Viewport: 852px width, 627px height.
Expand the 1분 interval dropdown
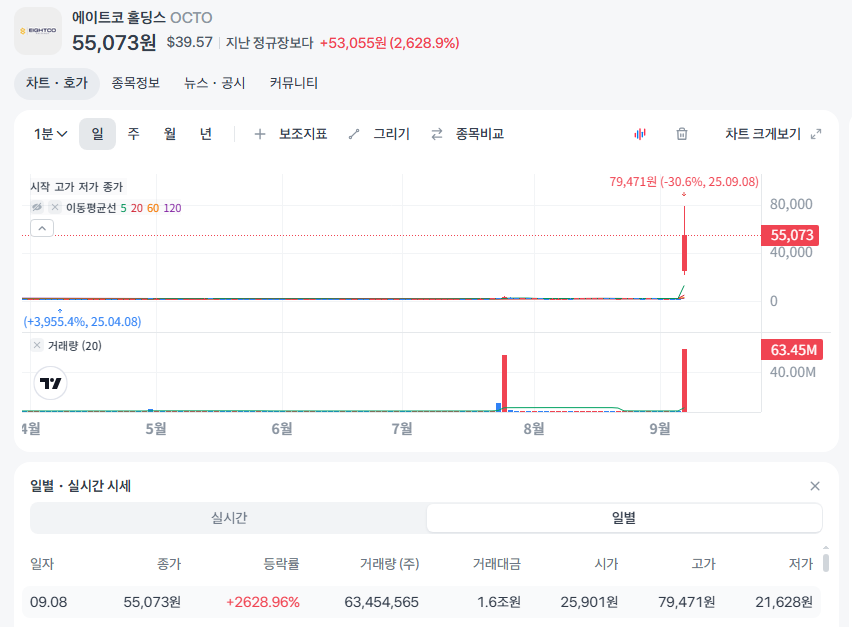[x=50, y=134]
